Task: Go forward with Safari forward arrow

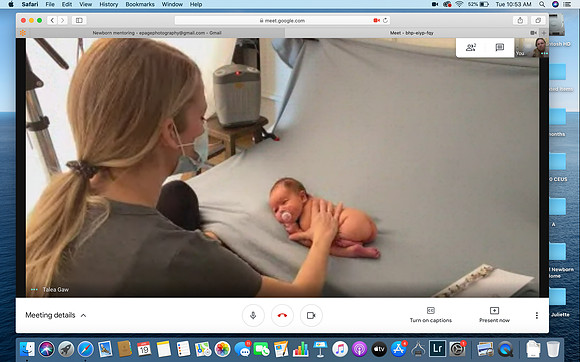Action: (x=63, y=20)
